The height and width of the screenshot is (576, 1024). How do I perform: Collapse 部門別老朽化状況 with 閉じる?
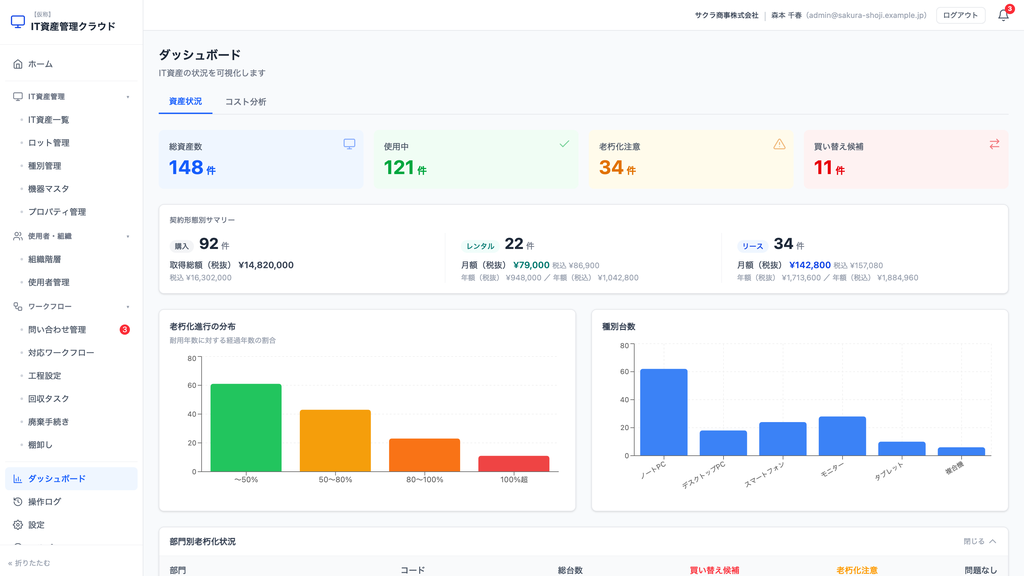tap(980, 541)
